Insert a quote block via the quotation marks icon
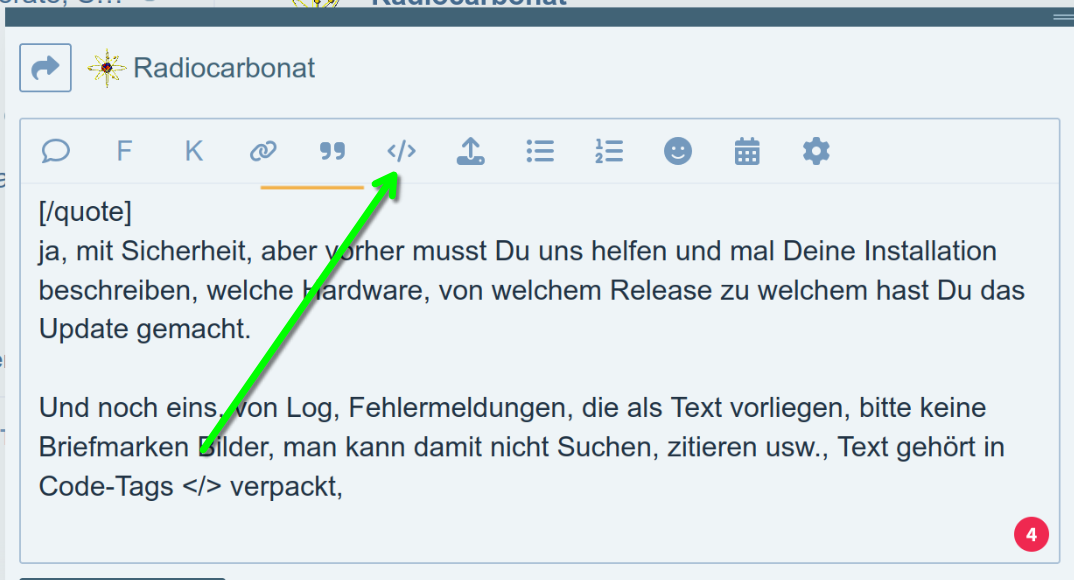1074x580 pixels. pyautogui.click(x=332, y=151)
